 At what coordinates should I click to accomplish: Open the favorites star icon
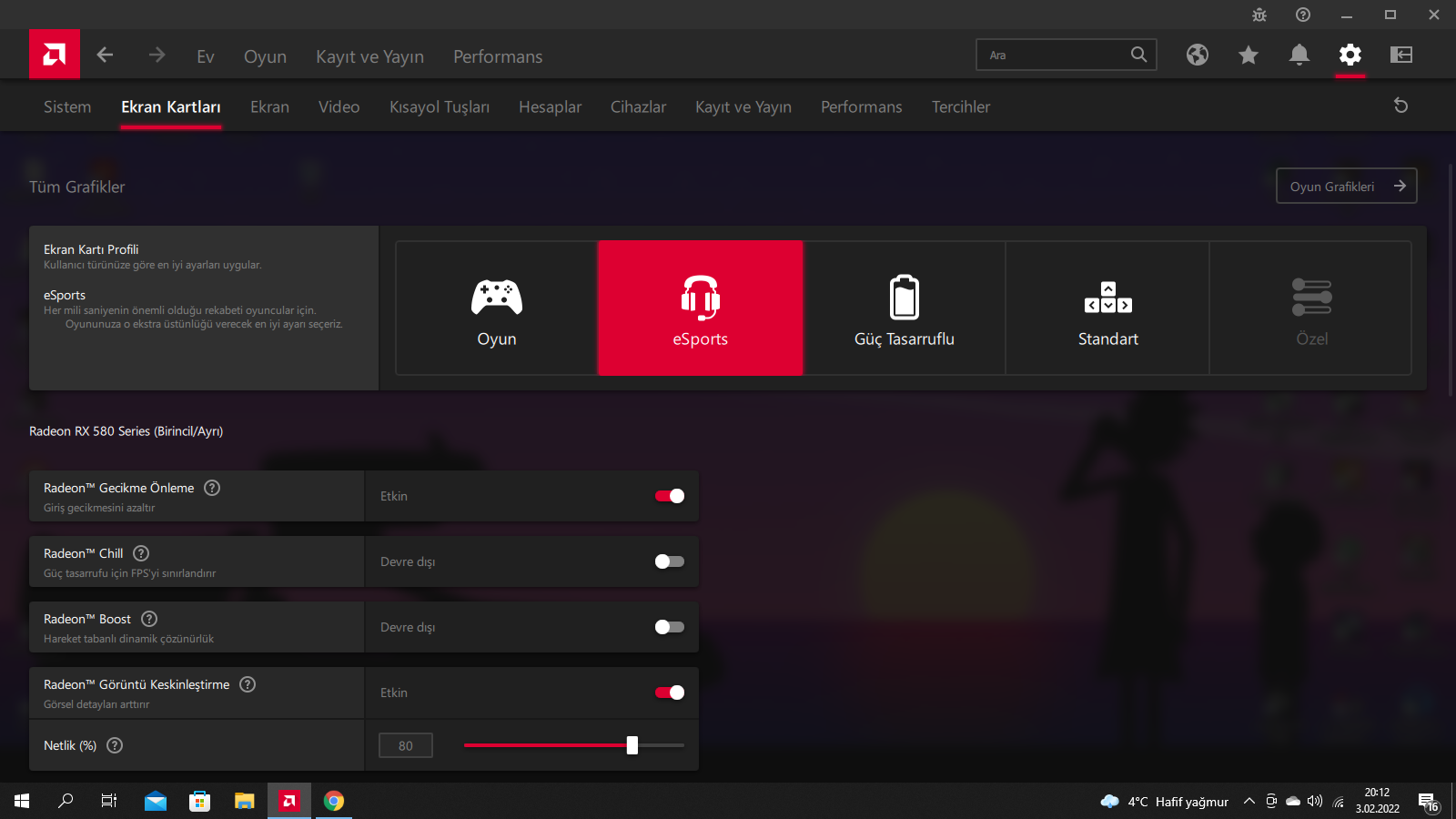click(x=1249, y=55)
